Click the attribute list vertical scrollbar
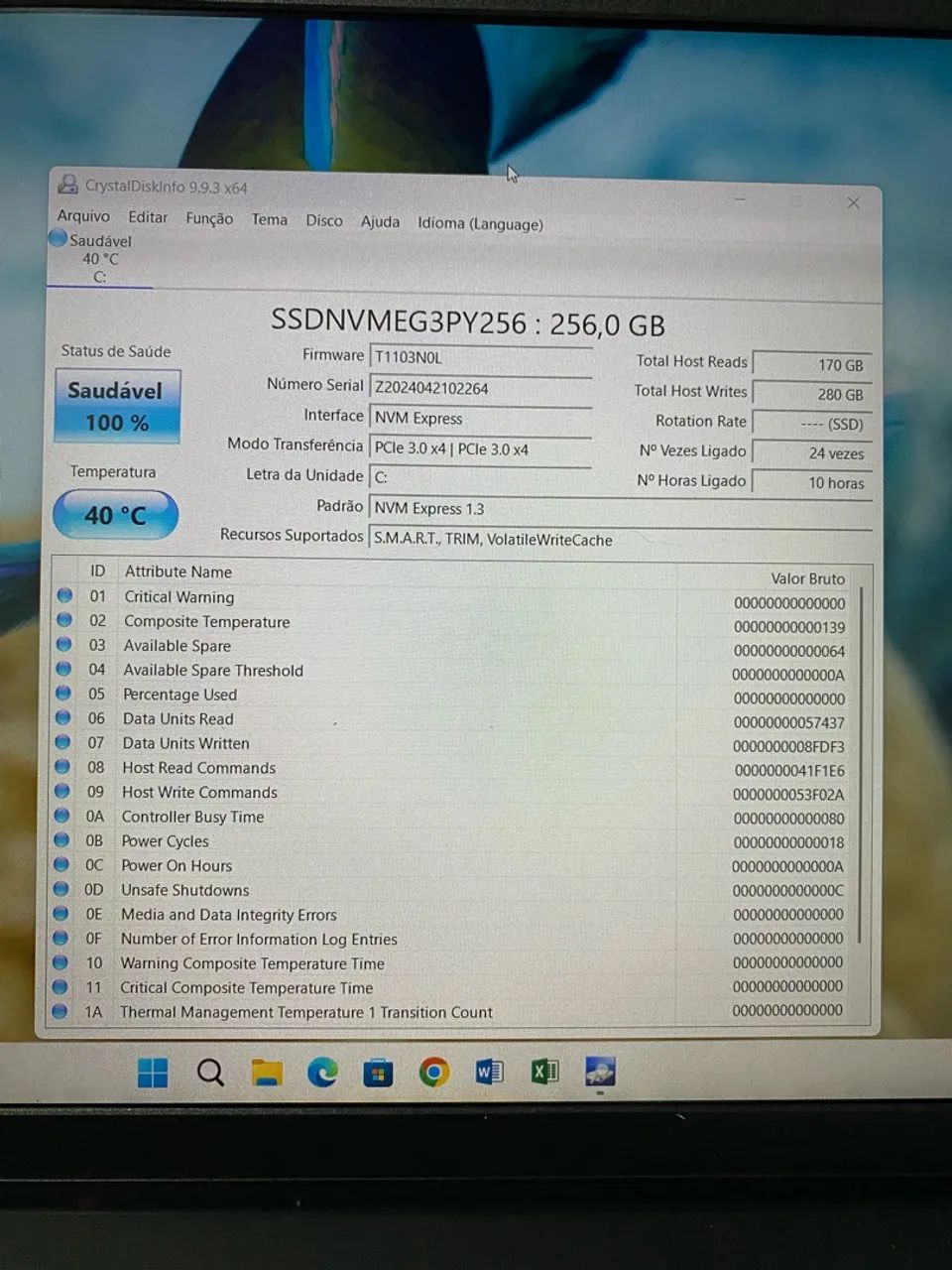 click(861, 764)
